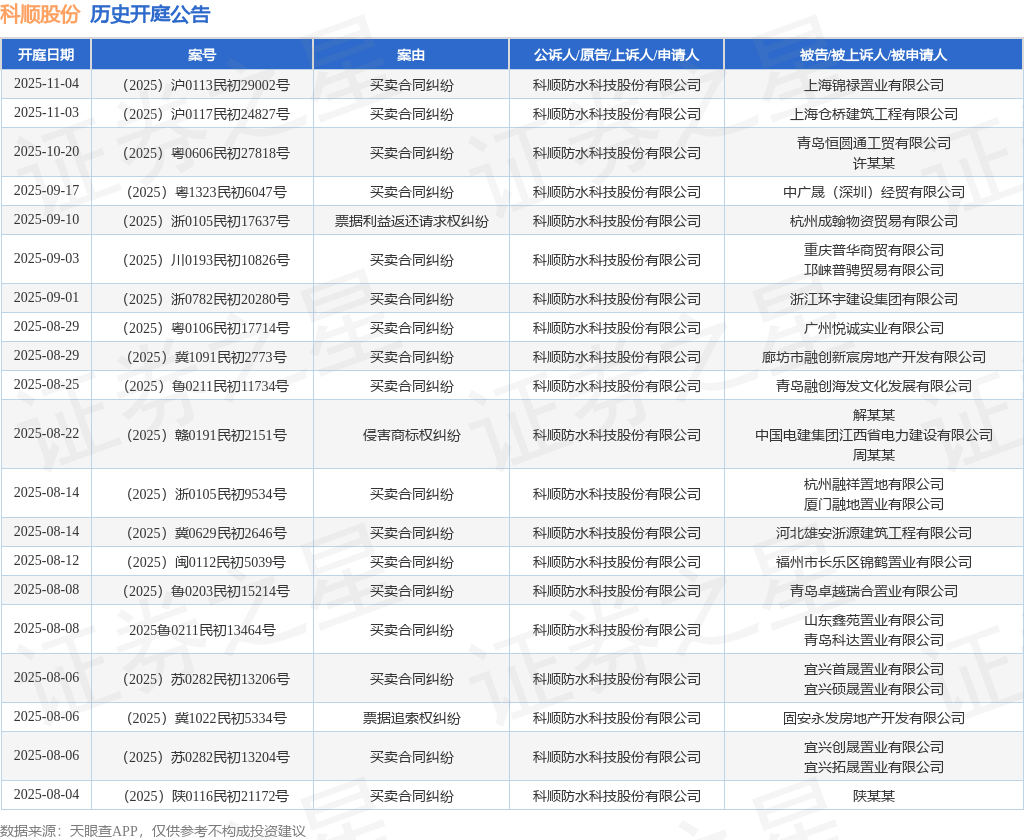Click defendant 许某某
This screenshot has width=1024, height=840.
click(x=874, y=163)
